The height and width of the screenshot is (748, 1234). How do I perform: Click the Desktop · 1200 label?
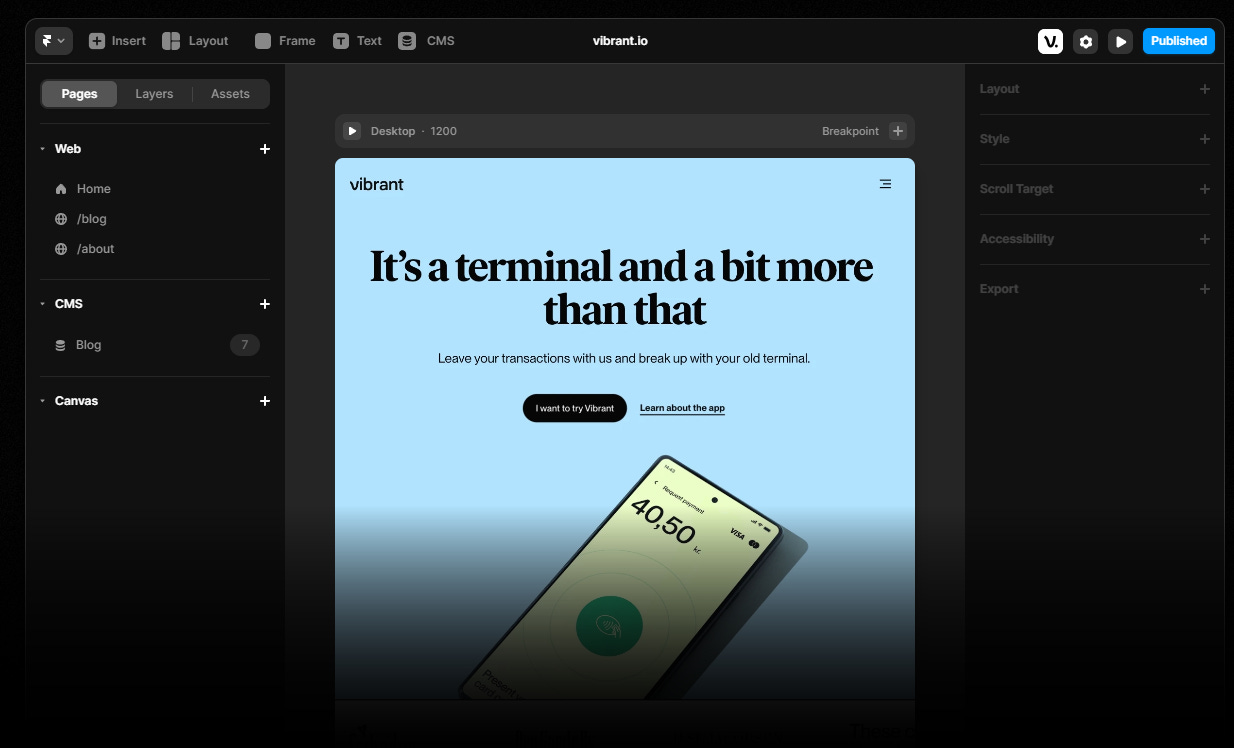coord(414,131)
